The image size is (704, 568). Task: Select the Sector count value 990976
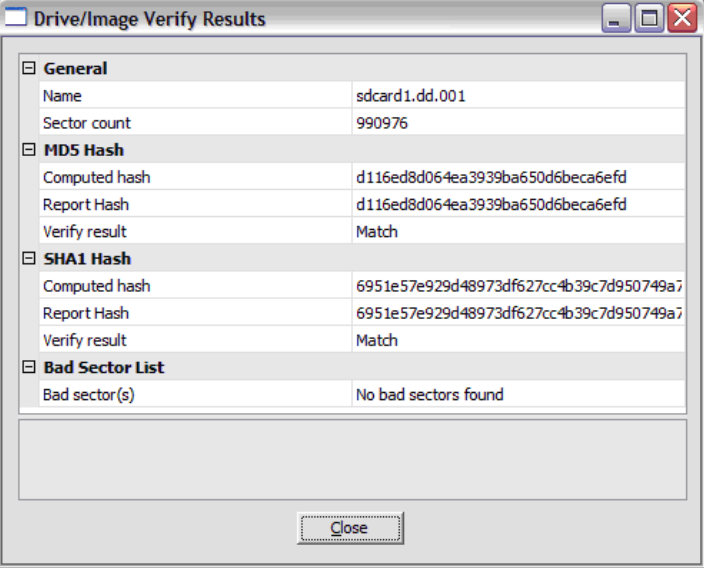381,123
